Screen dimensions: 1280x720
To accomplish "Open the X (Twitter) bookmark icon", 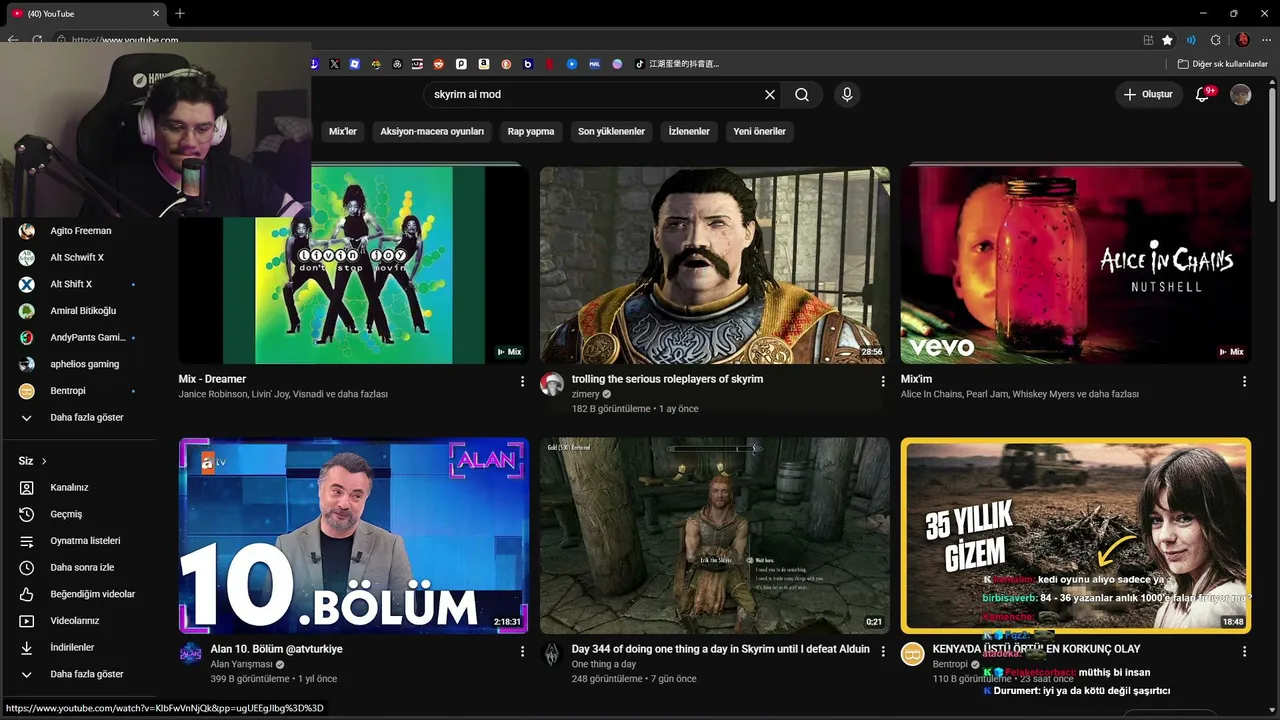I will (334, 64).
